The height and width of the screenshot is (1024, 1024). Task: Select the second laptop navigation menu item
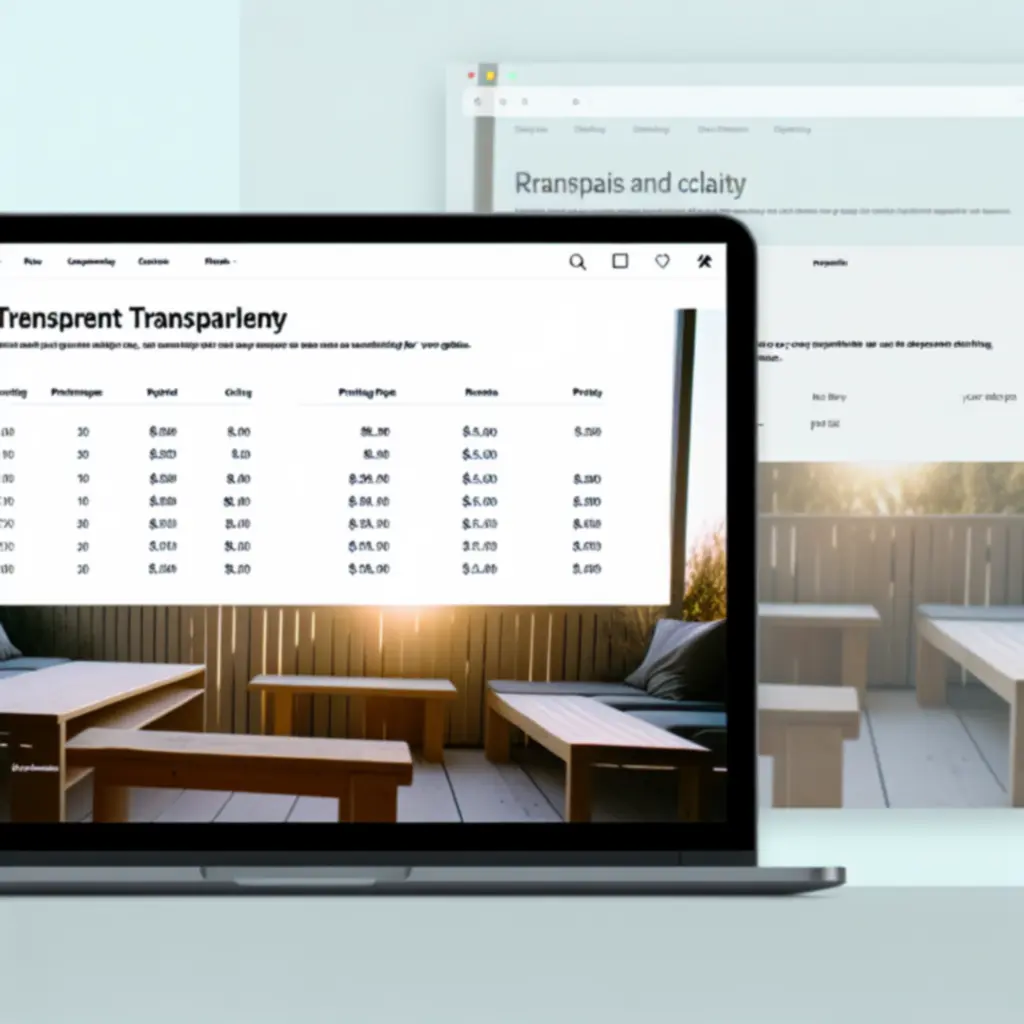pos(91,262)
